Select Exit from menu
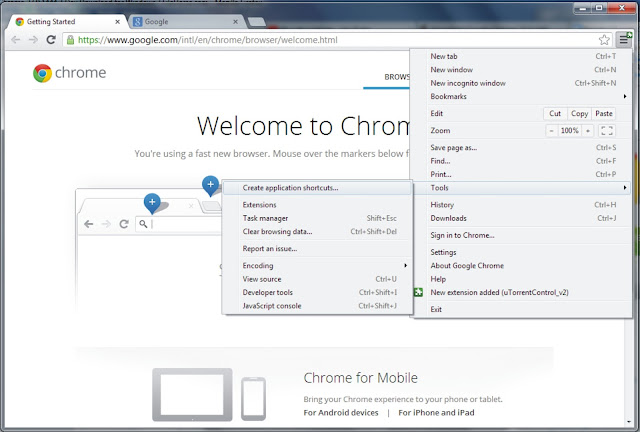The height and width of the screenshot is (432, 640). pos(523,310)
